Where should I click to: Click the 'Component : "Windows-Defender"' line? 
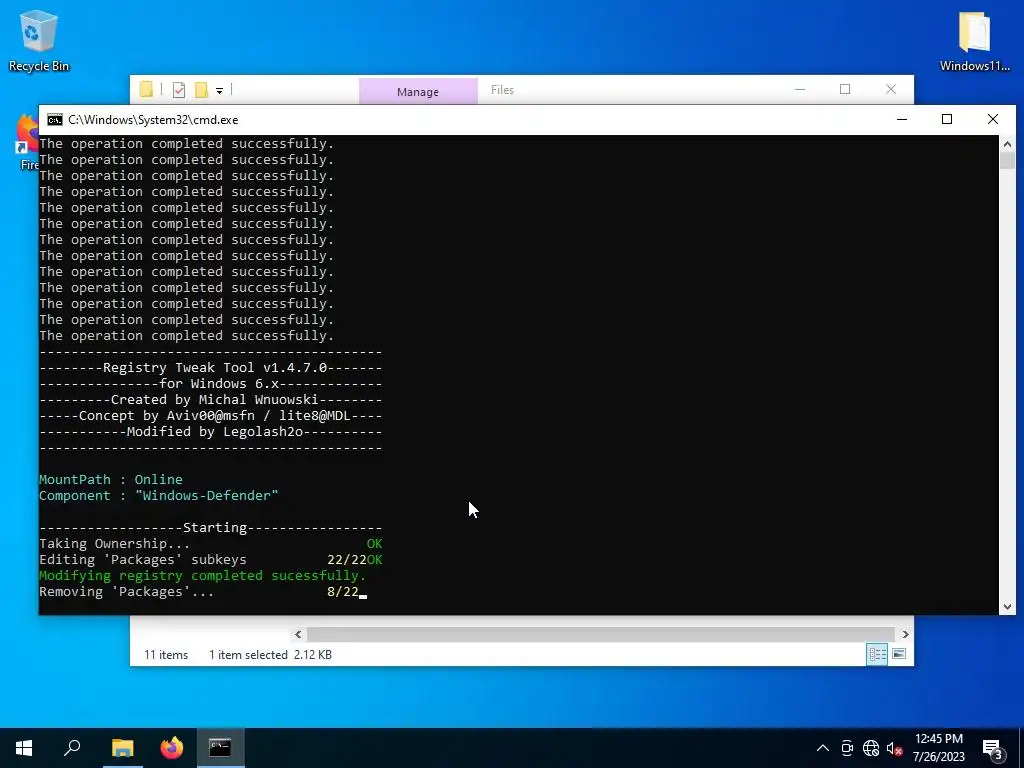(159, 496)
